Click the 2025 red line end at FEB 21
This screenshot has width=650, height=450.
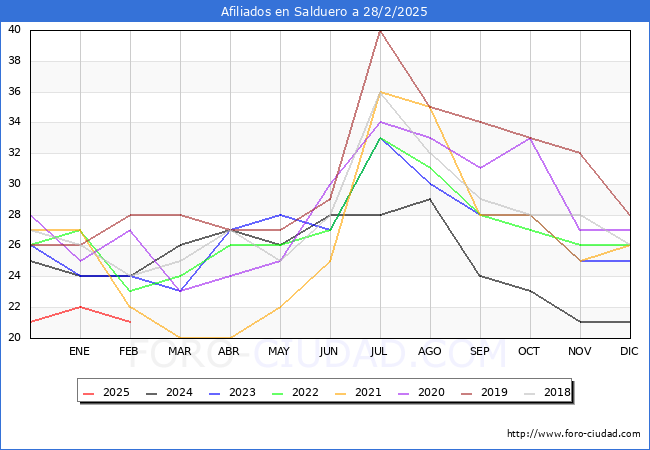tap(130, 322)
